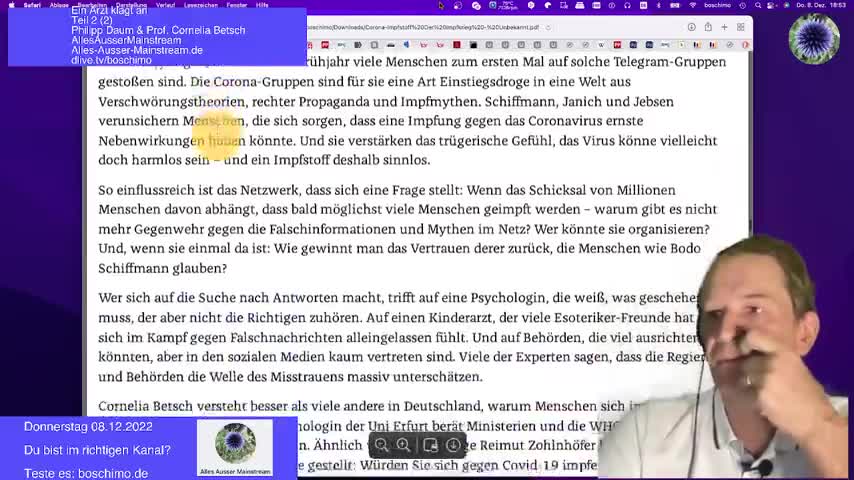The height and width of the screenshot is (480, 854).
Task: Open the Safari menu
Action: pos(32,5)
